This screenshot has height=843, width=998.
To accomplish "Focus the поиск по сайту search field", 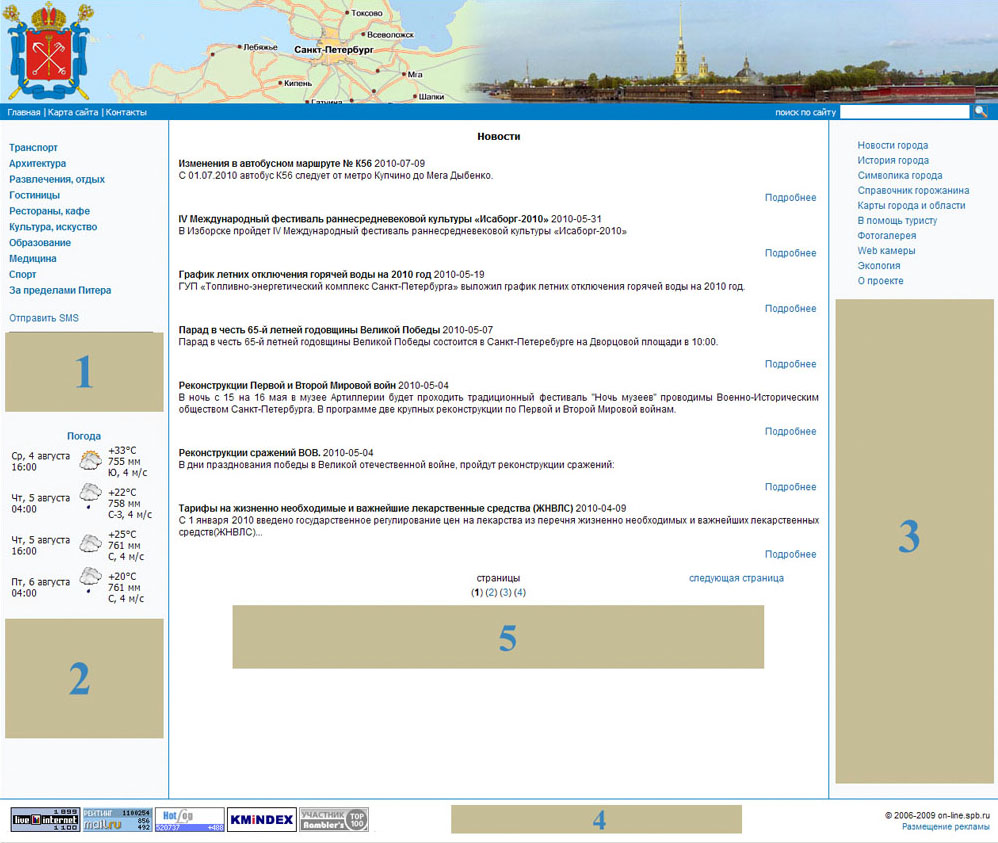I will (904, 112).
